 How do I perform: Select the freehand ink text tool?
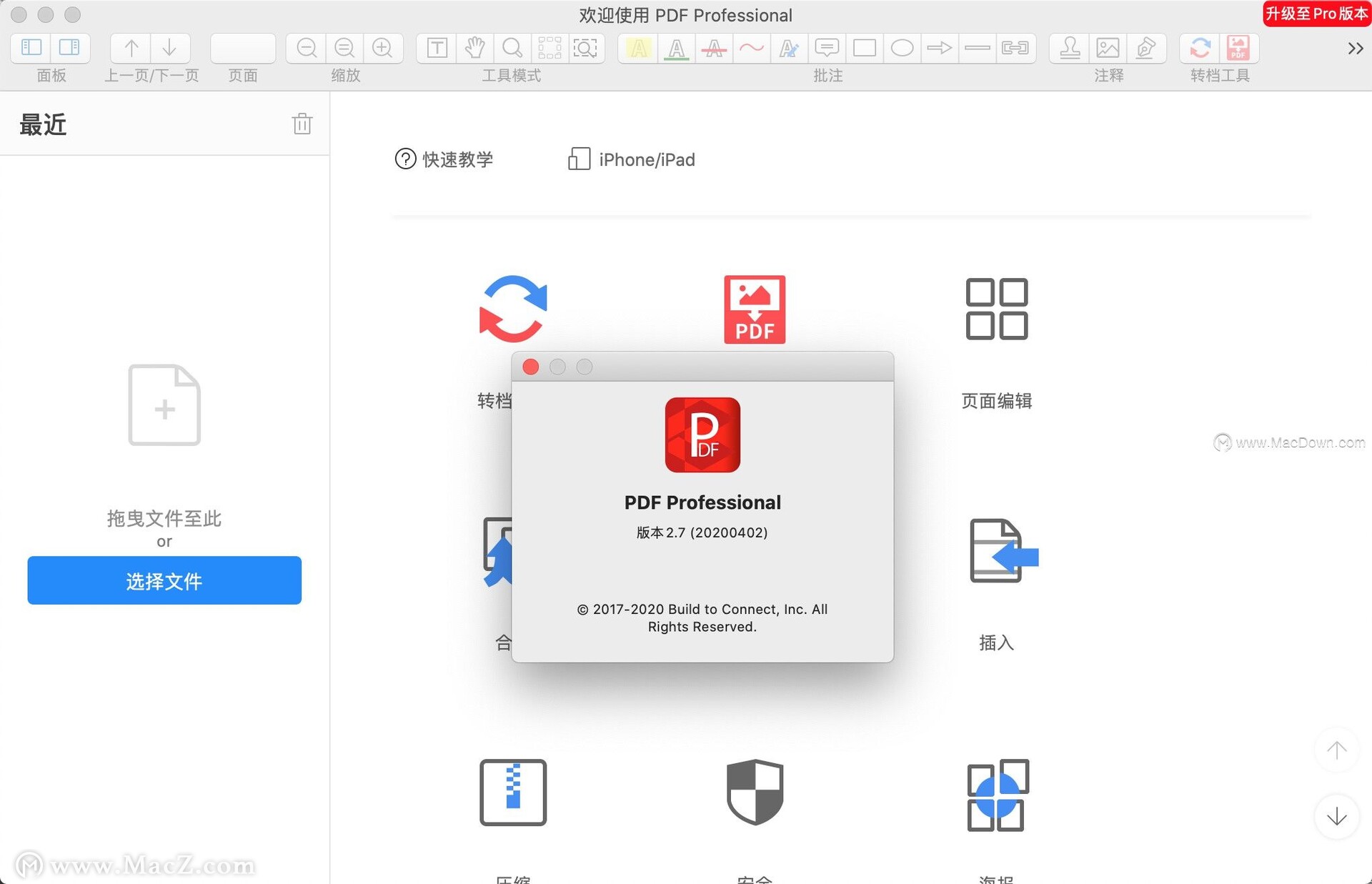pos(789,48)
